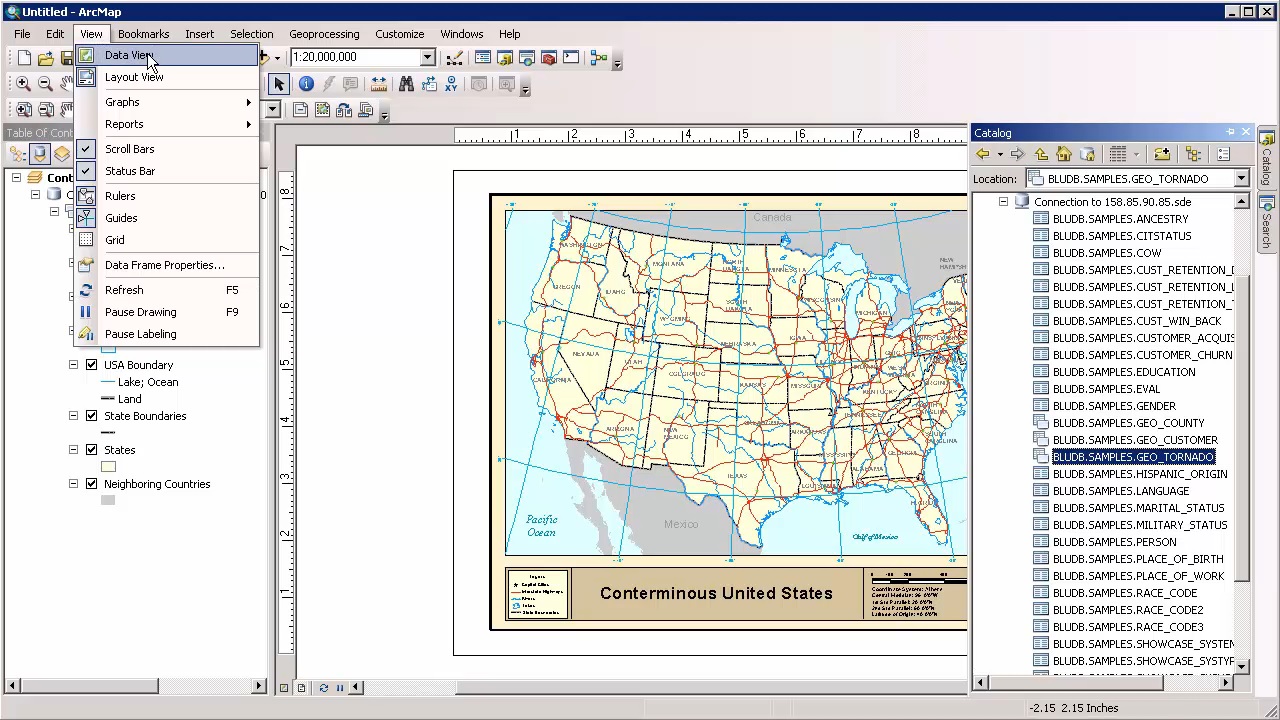Open the Graphs submenu
The height and width of the screenshot is (720, 1280).
166,102
